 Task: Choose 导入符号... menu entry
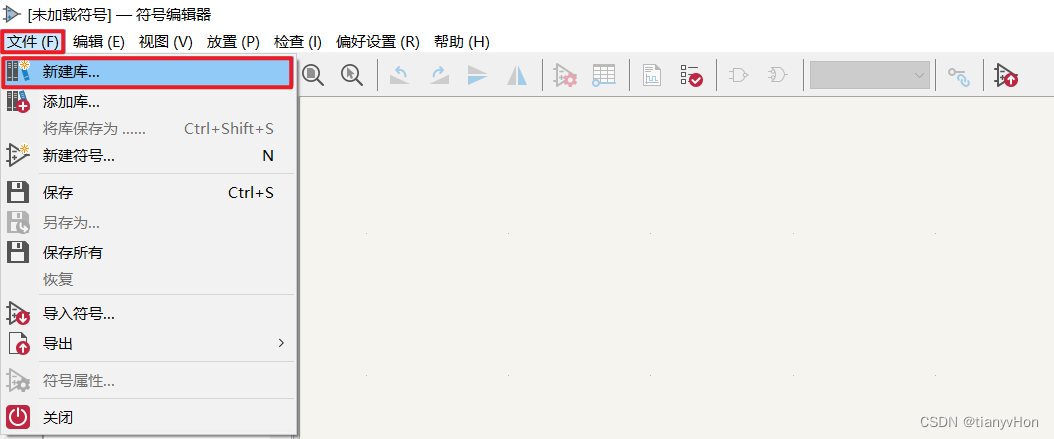click(149, 314)
